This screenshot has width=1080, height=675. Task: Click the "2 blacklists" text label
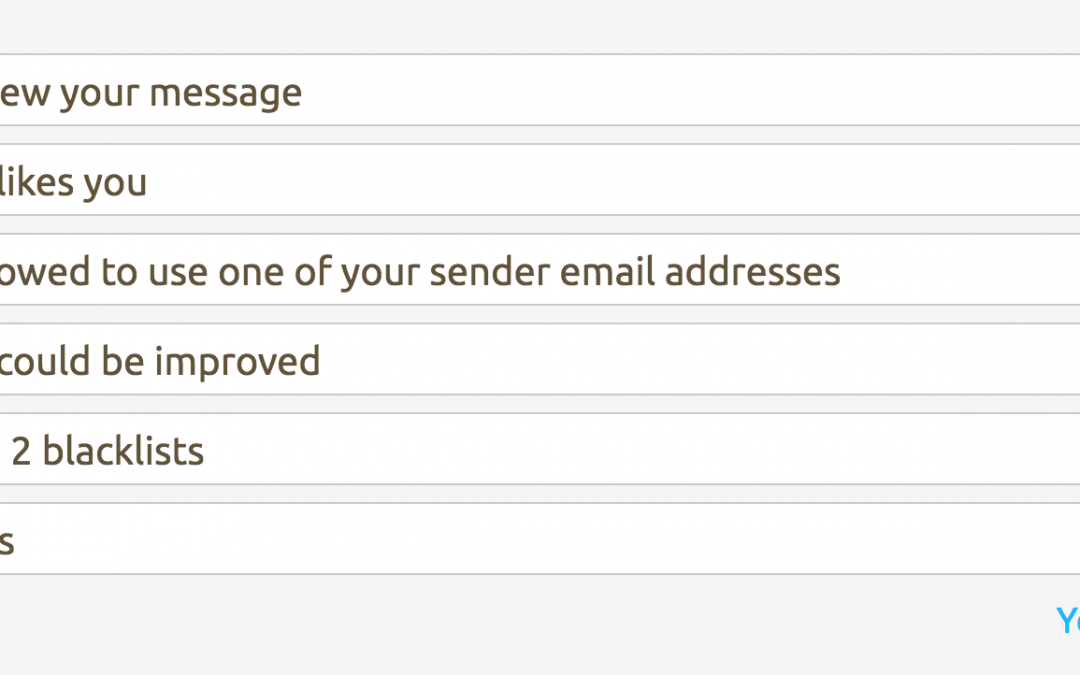(107, 452)
